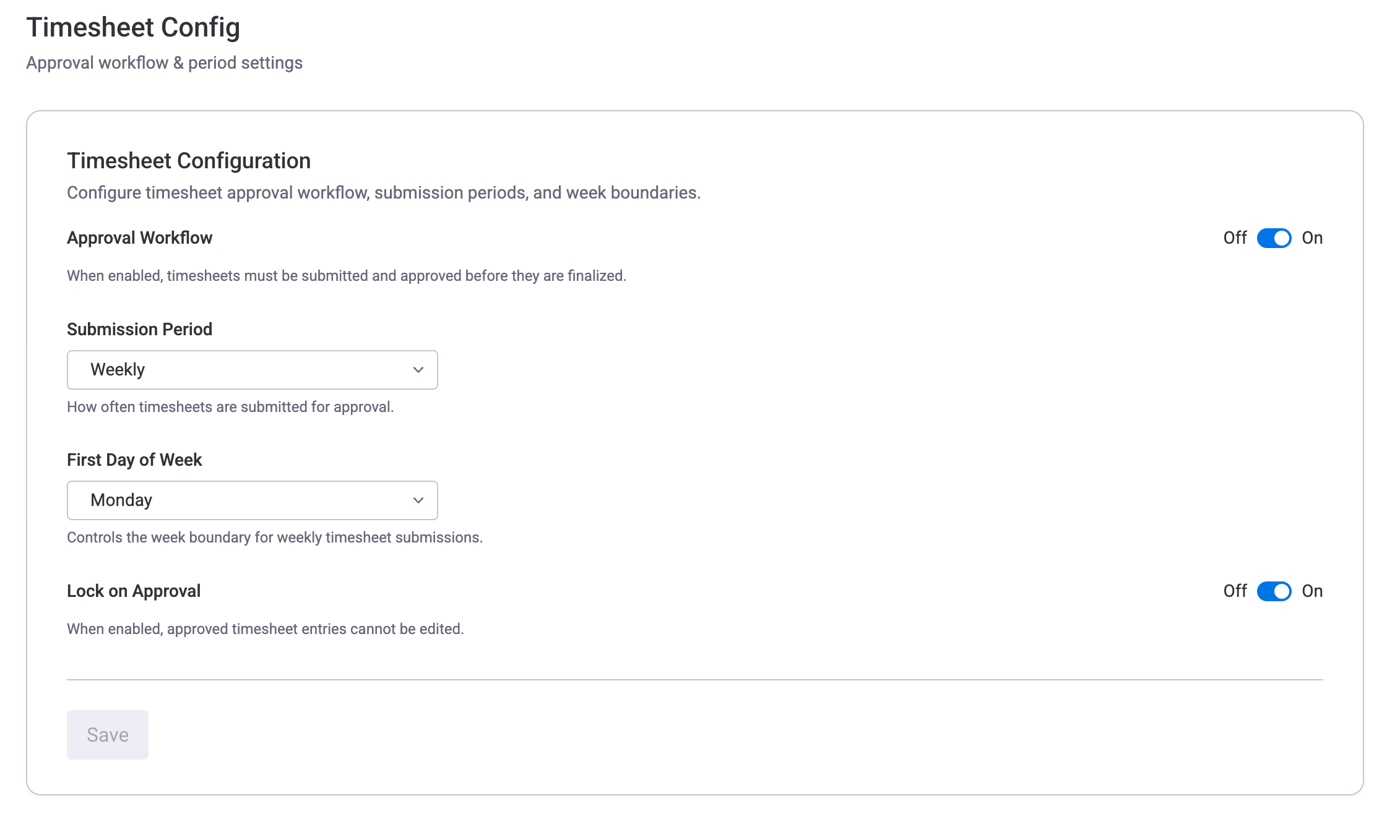Click the chevron beside Monday
This screenshot has width=1400, height=840.
pyautogui.click(x=418, y=500)
